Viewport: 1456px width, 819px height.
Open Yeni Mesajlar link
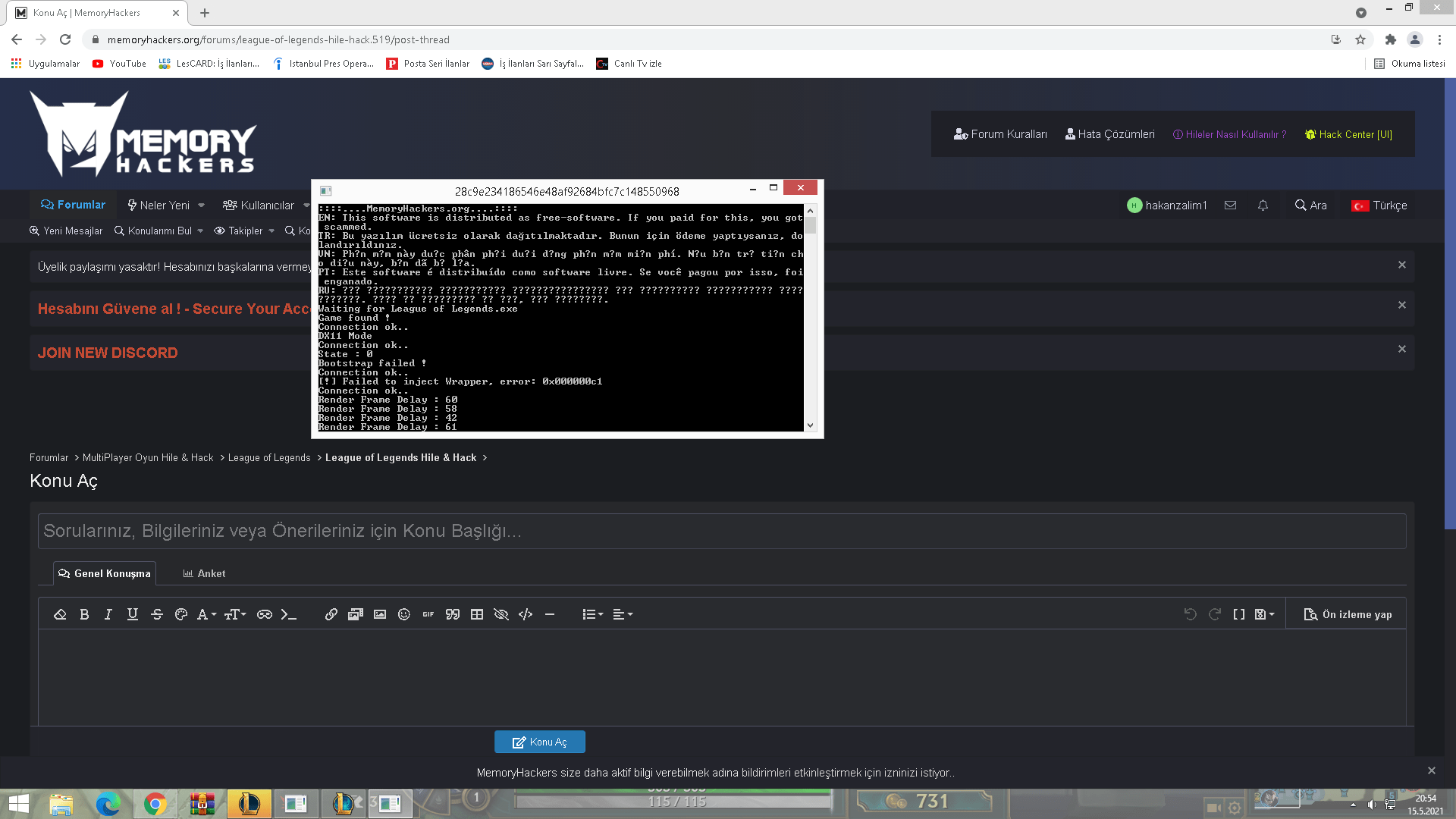[66, 231]
